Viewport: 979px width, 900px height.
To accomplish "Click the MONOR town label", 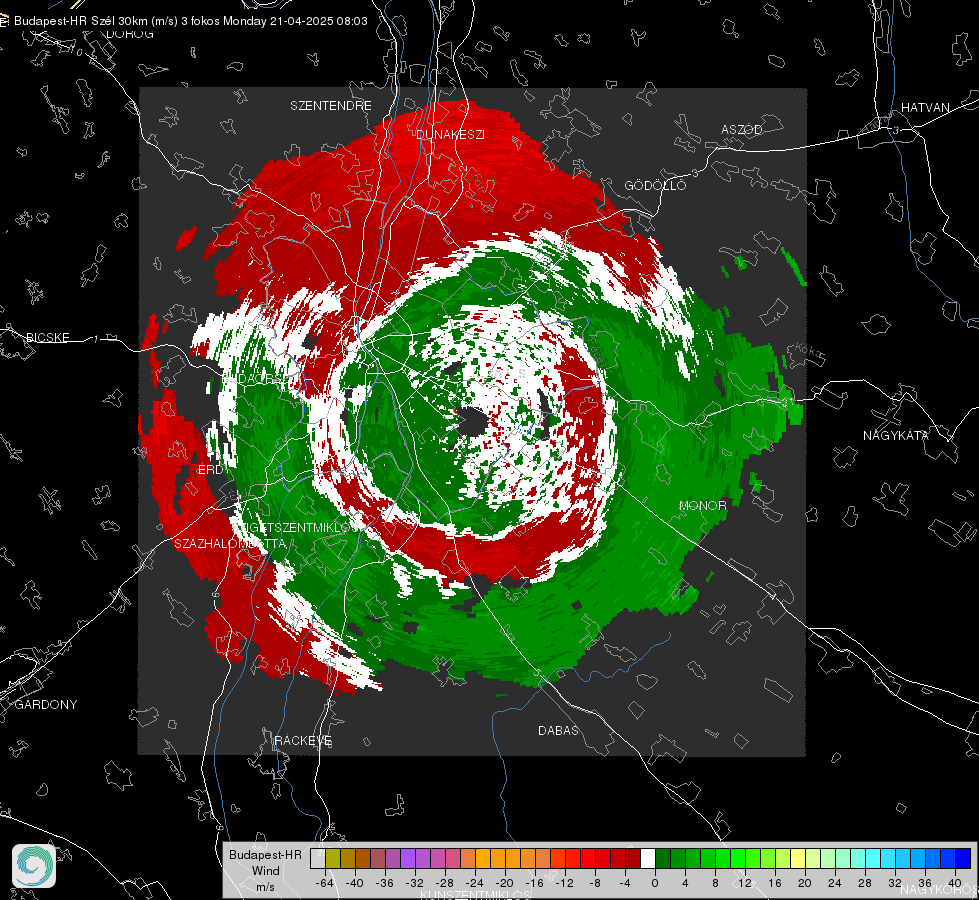I will (703, 505).
